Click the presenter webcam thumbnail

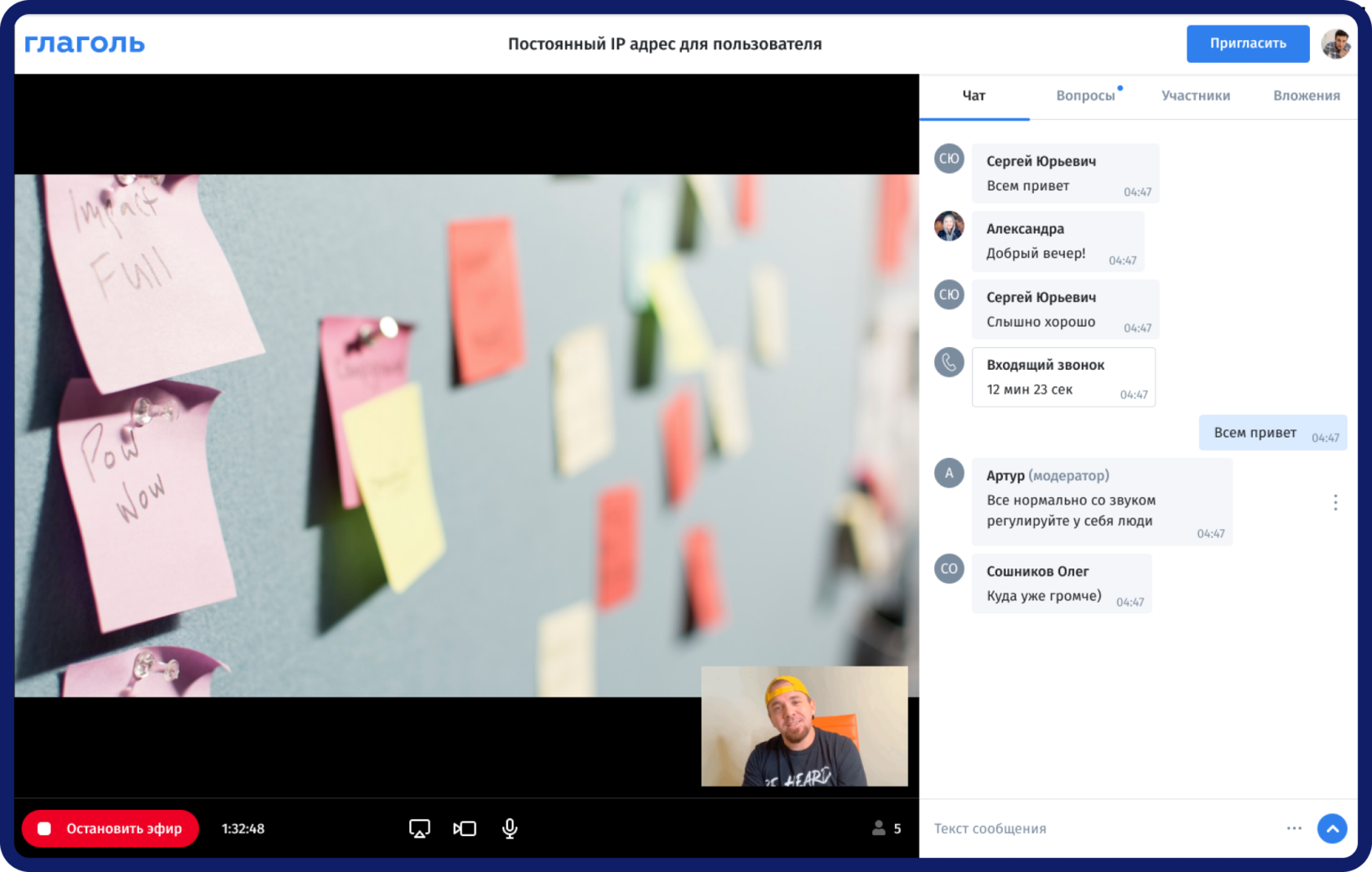[804, 726]
